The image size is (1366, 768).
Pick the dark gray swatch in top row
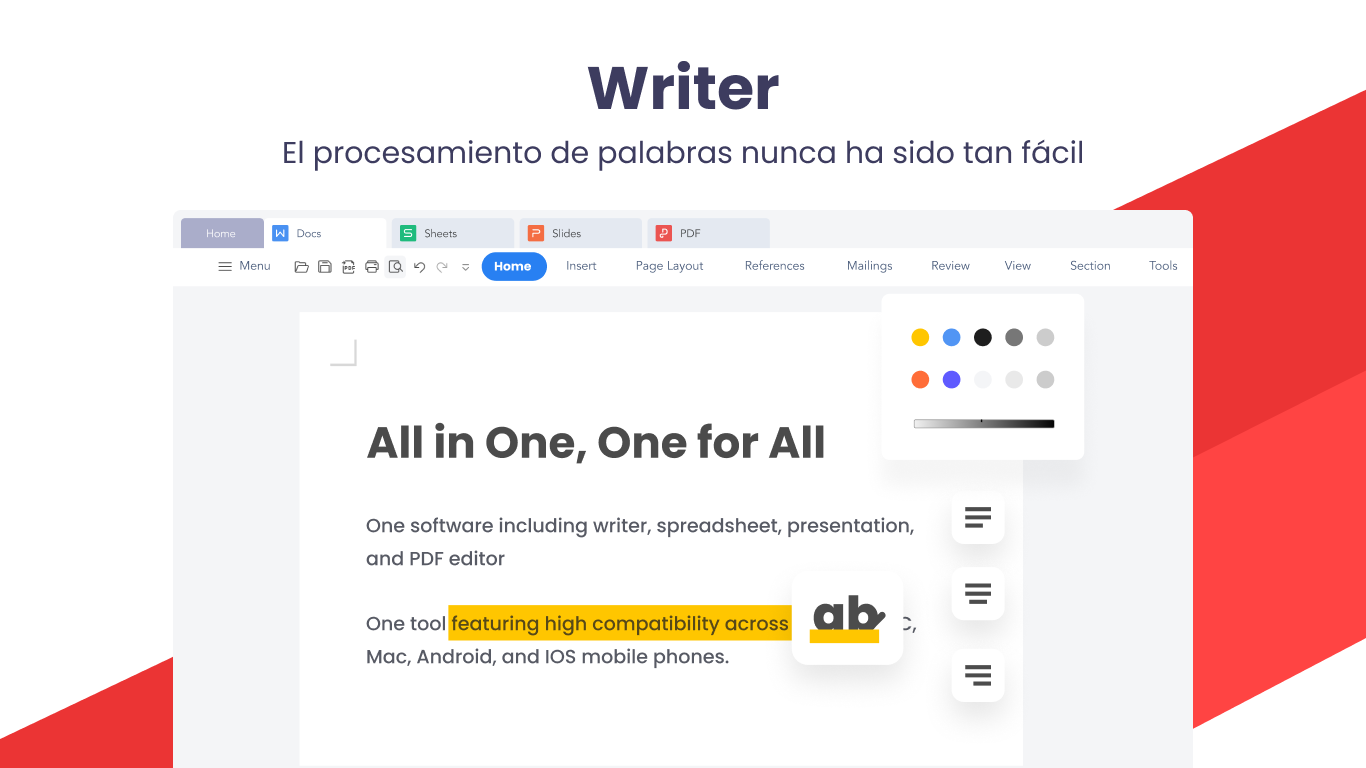tap(1014, 338)
